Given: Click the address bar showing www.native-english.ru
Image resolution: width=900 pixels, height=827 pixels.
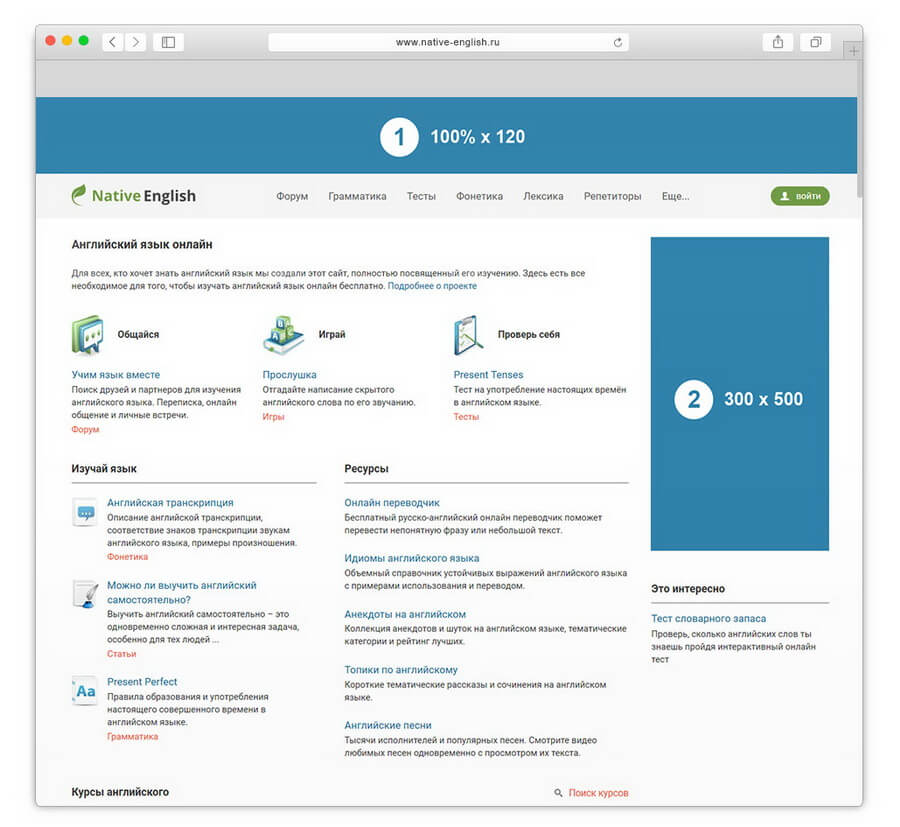Looking at the screenshot, I should [x=447, y=42].
